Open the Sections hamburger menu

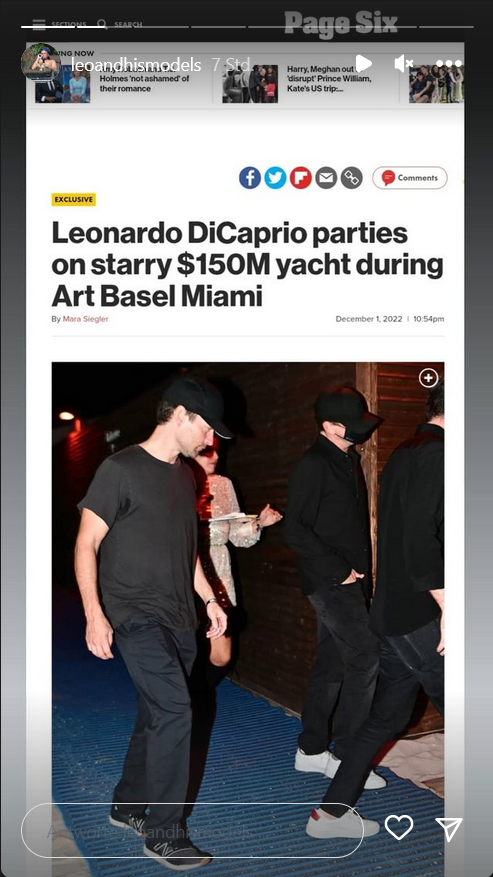point(38,25)
